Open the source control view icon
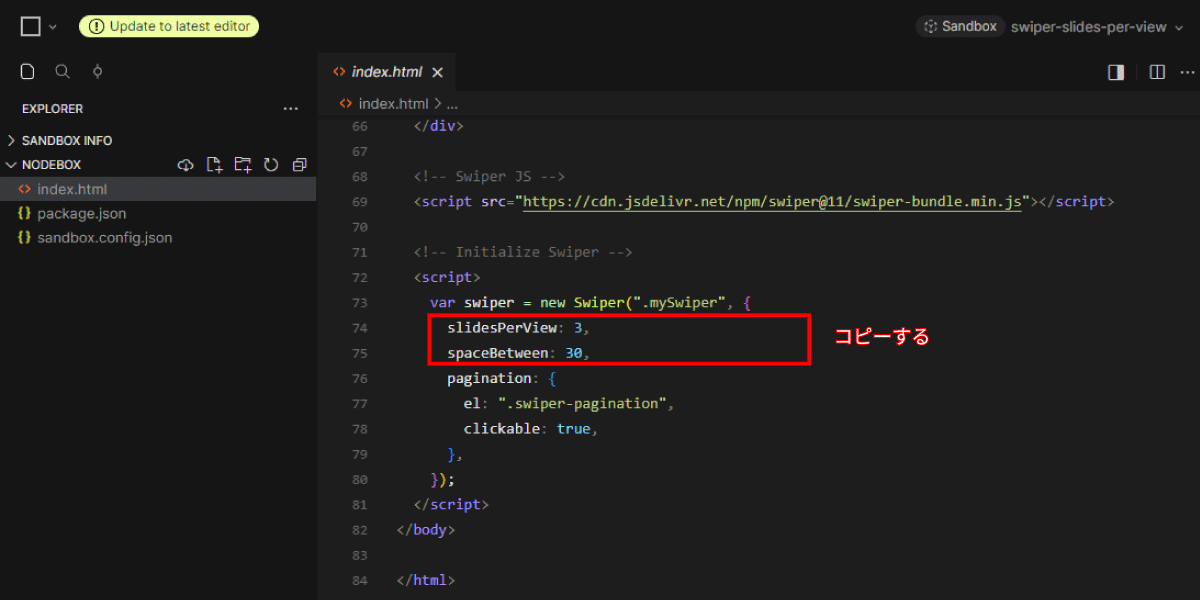 point(97,71)
